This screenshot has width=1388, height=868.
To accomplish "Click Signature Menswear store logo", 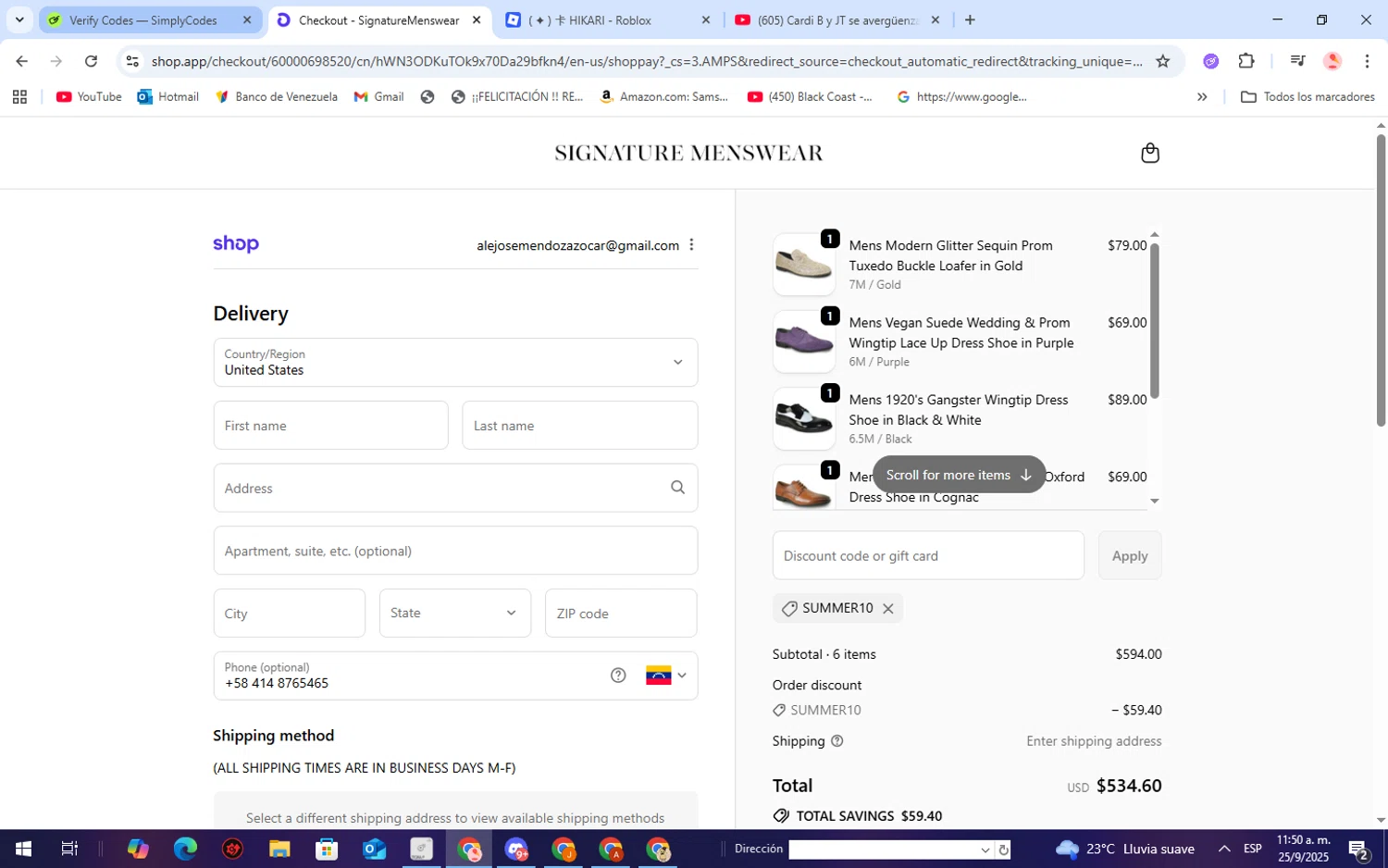I will click(x=688, y=153).
